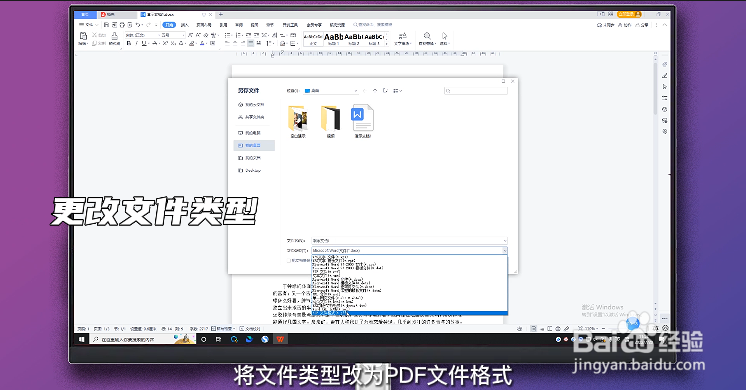This screenshot has width=746, height=390.
Task: Click the ribbon command search box
Action: tap(373, 25)
